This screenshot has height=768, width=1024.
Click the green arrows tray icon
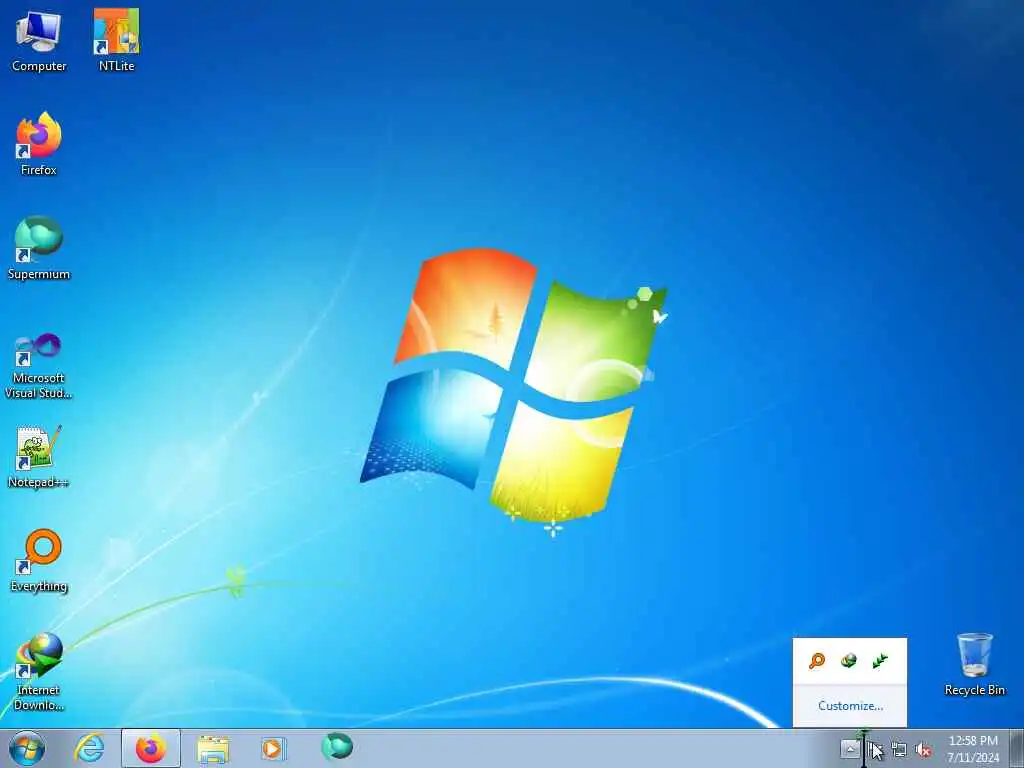coord(880,661)
